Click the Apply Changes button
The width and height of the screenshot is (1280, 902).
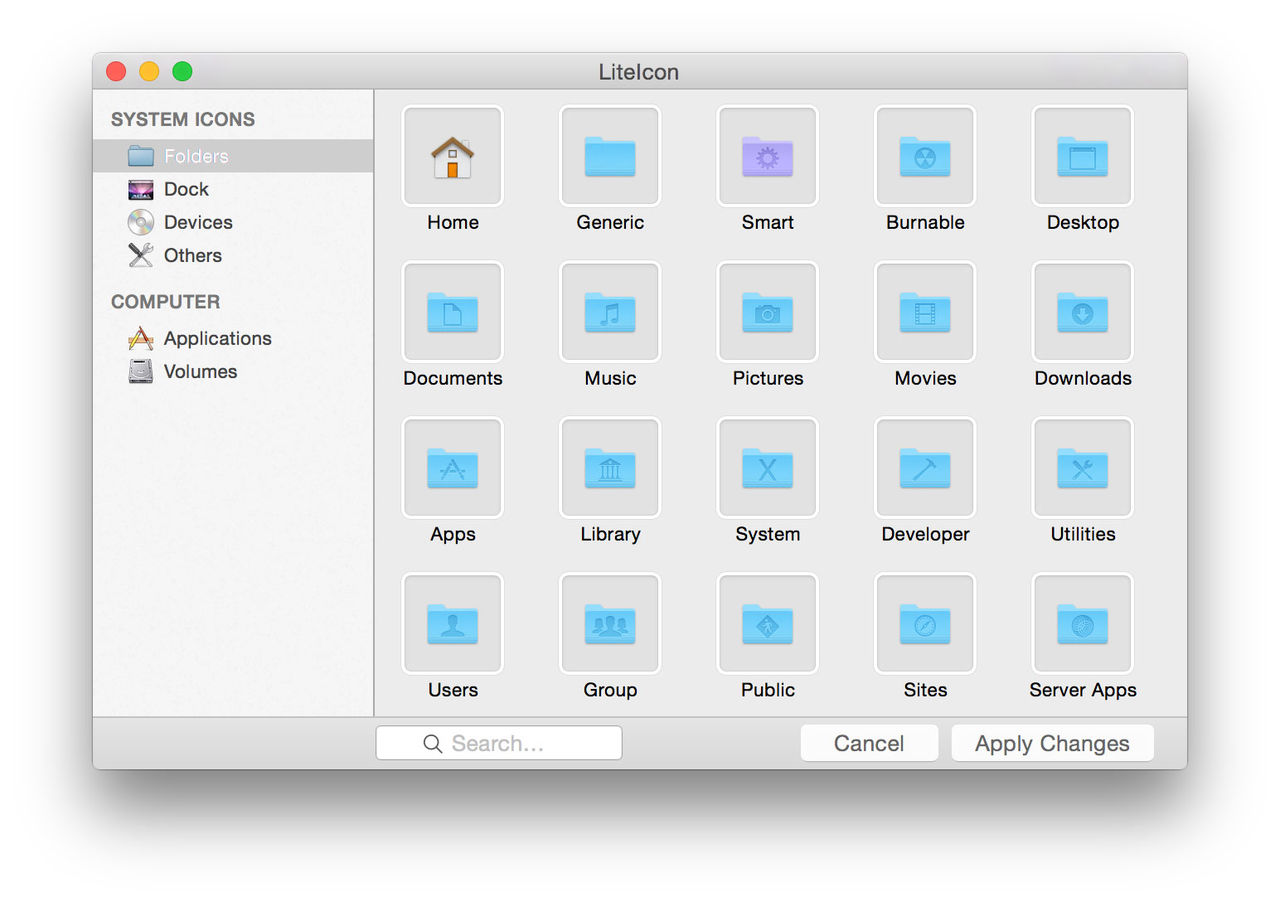point(1052,743)
